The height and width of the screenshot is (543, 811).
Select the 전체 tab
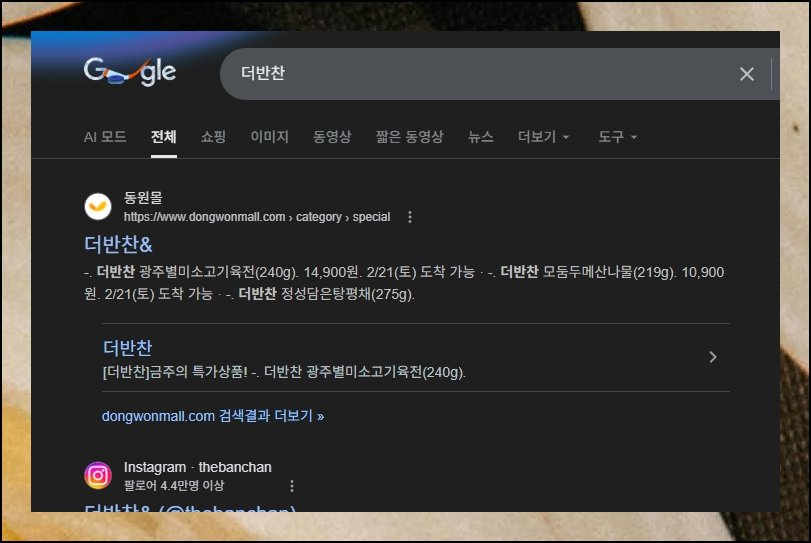tap(163, 137)
